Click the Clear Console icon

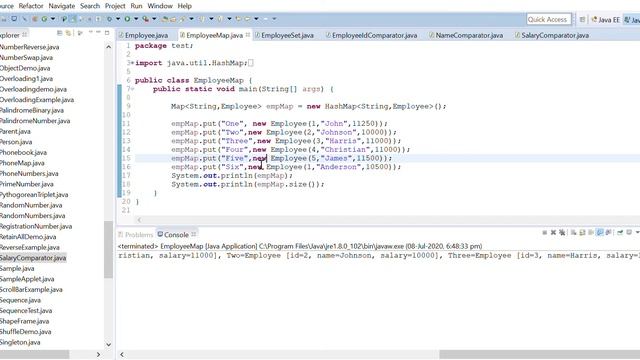point(573,233)
